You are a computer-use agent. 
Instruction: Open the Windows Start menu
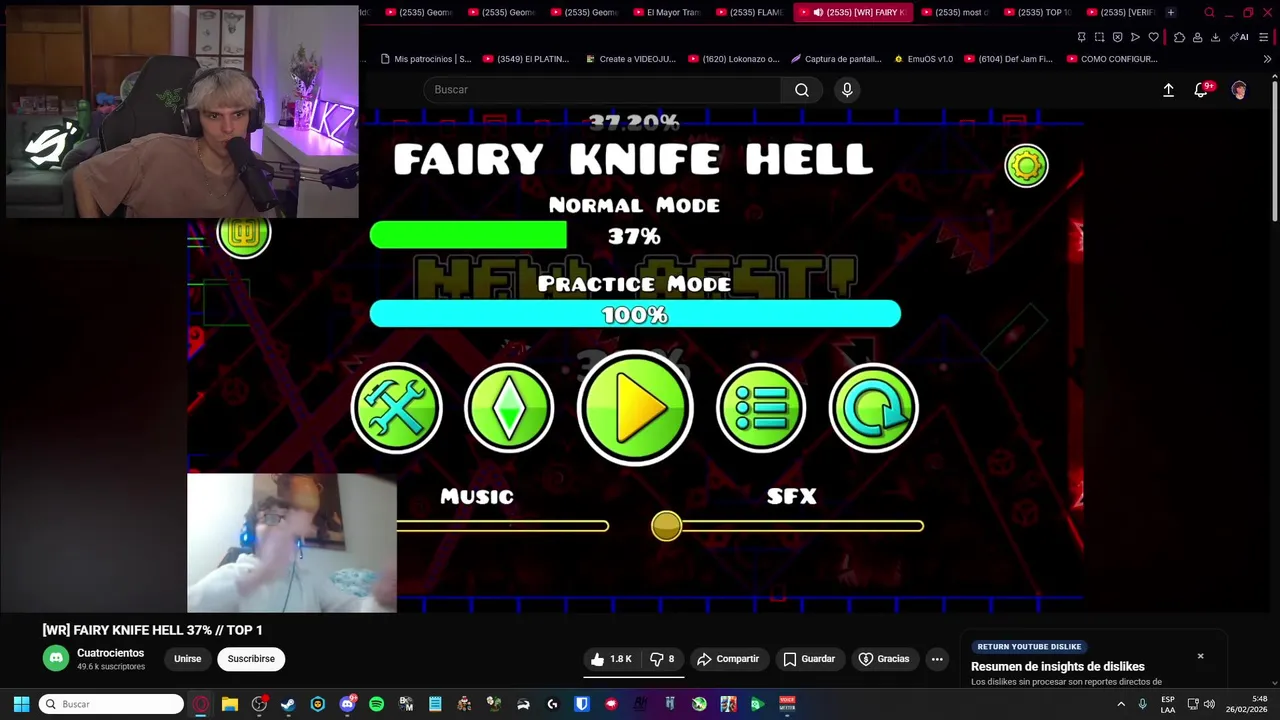21,704
